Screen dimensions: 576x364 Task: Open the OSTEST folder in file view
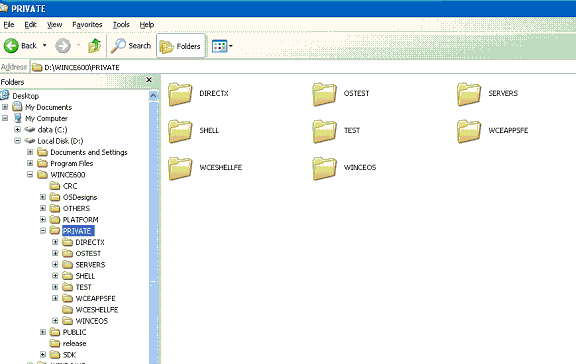341,94
